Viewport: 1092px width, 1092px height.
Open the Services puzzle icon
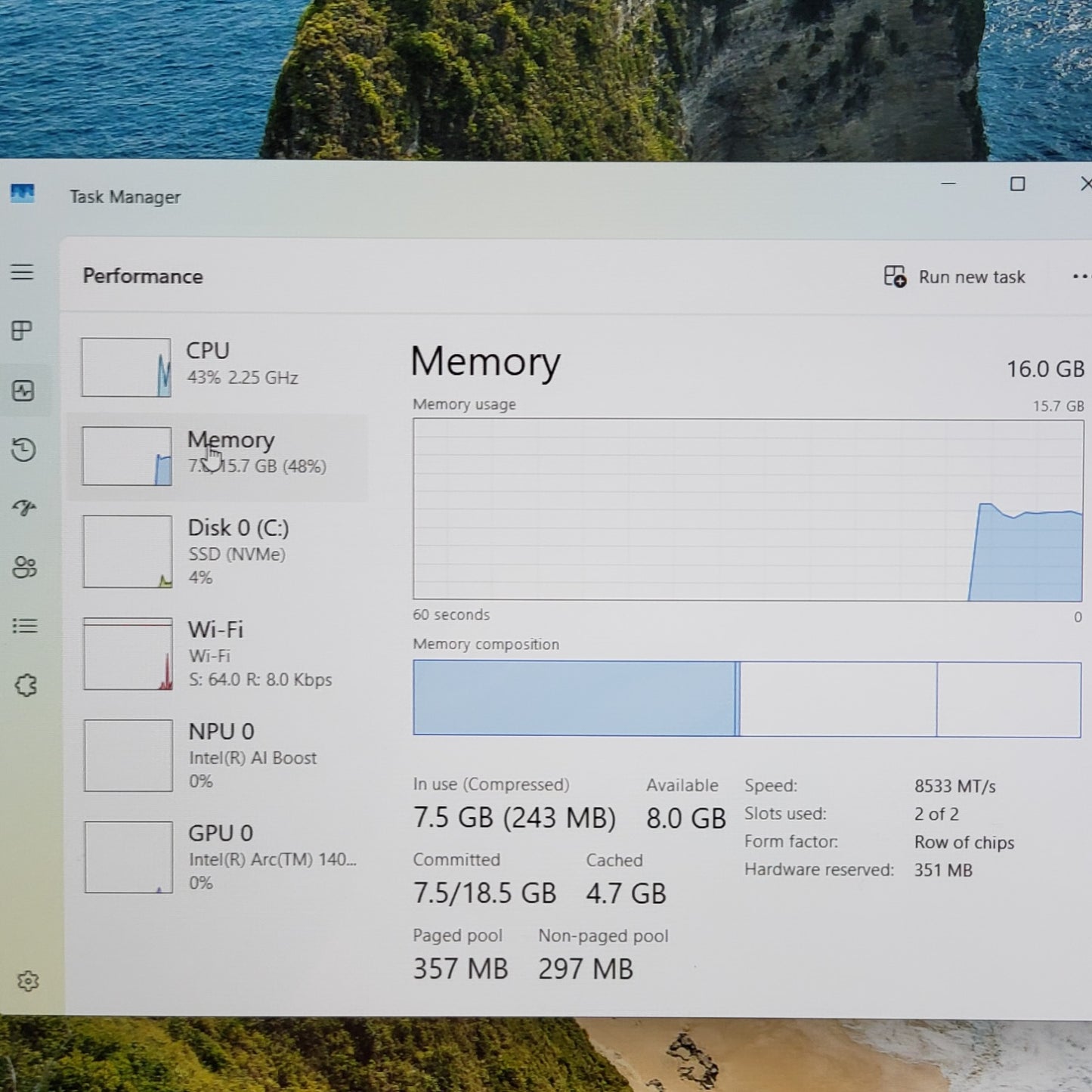[x=26, y=685]
